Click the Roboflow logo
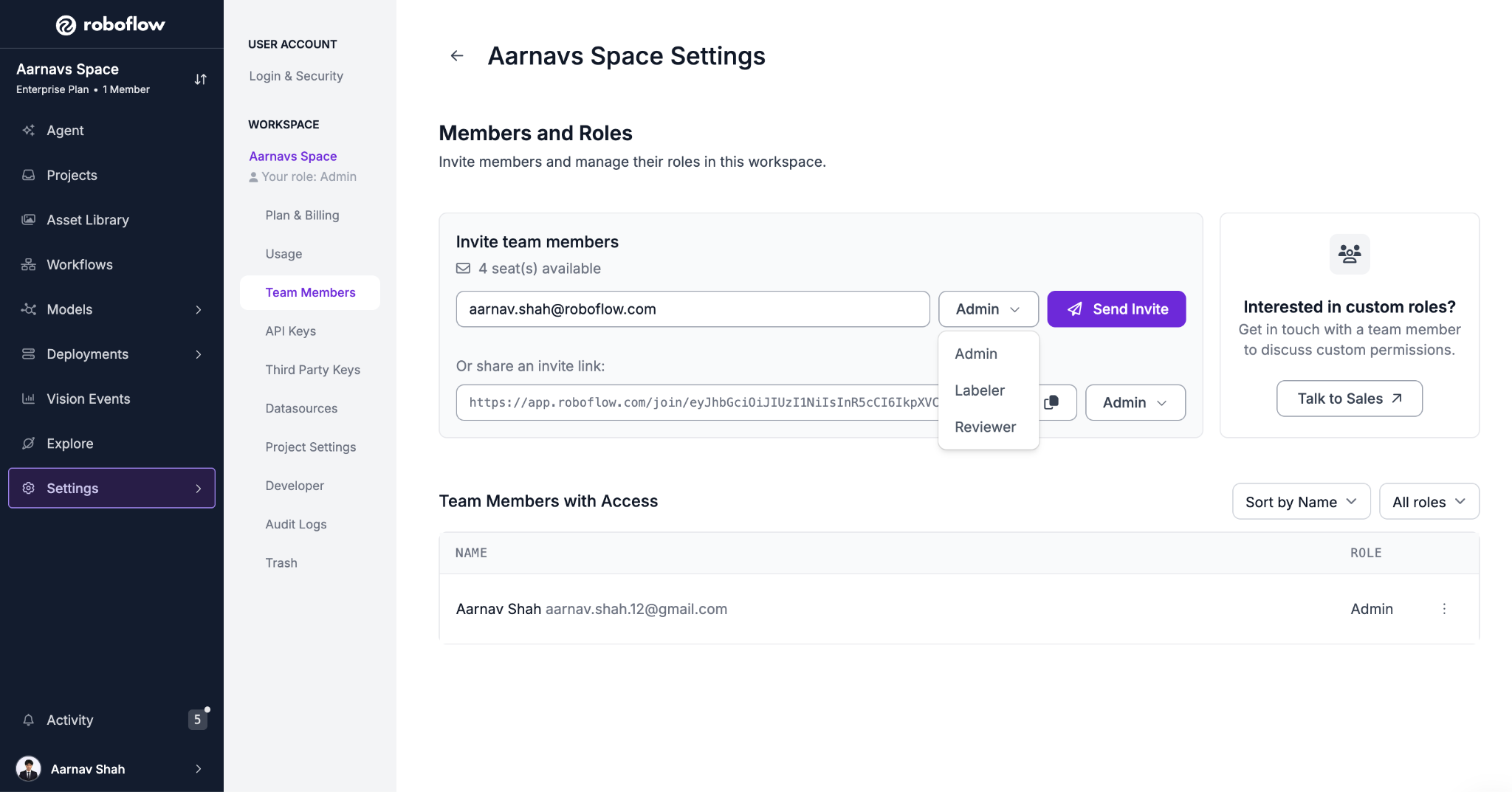 [111, 24]
